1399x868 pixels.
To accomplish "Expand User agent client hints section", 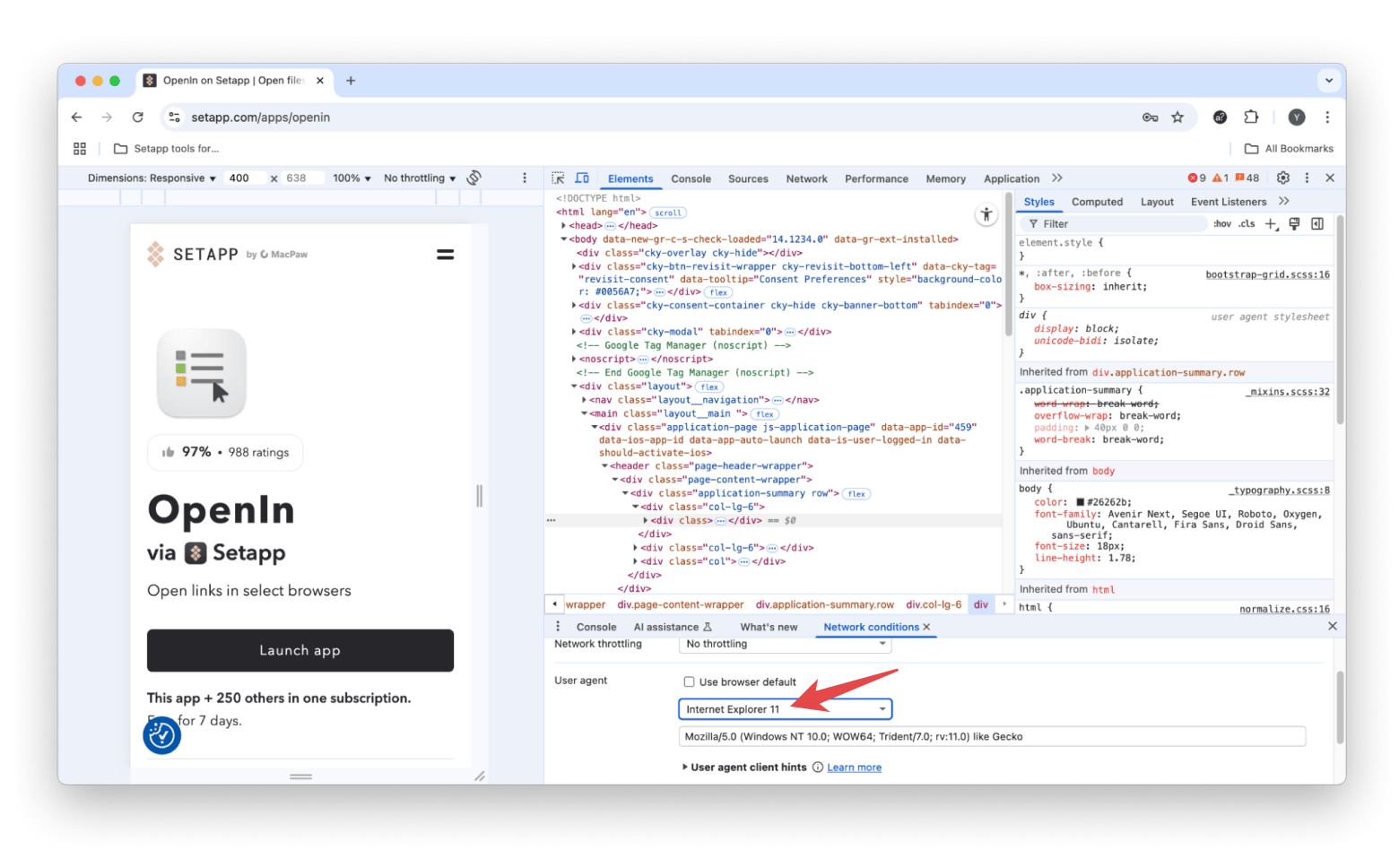I will [x=685, y=768].
